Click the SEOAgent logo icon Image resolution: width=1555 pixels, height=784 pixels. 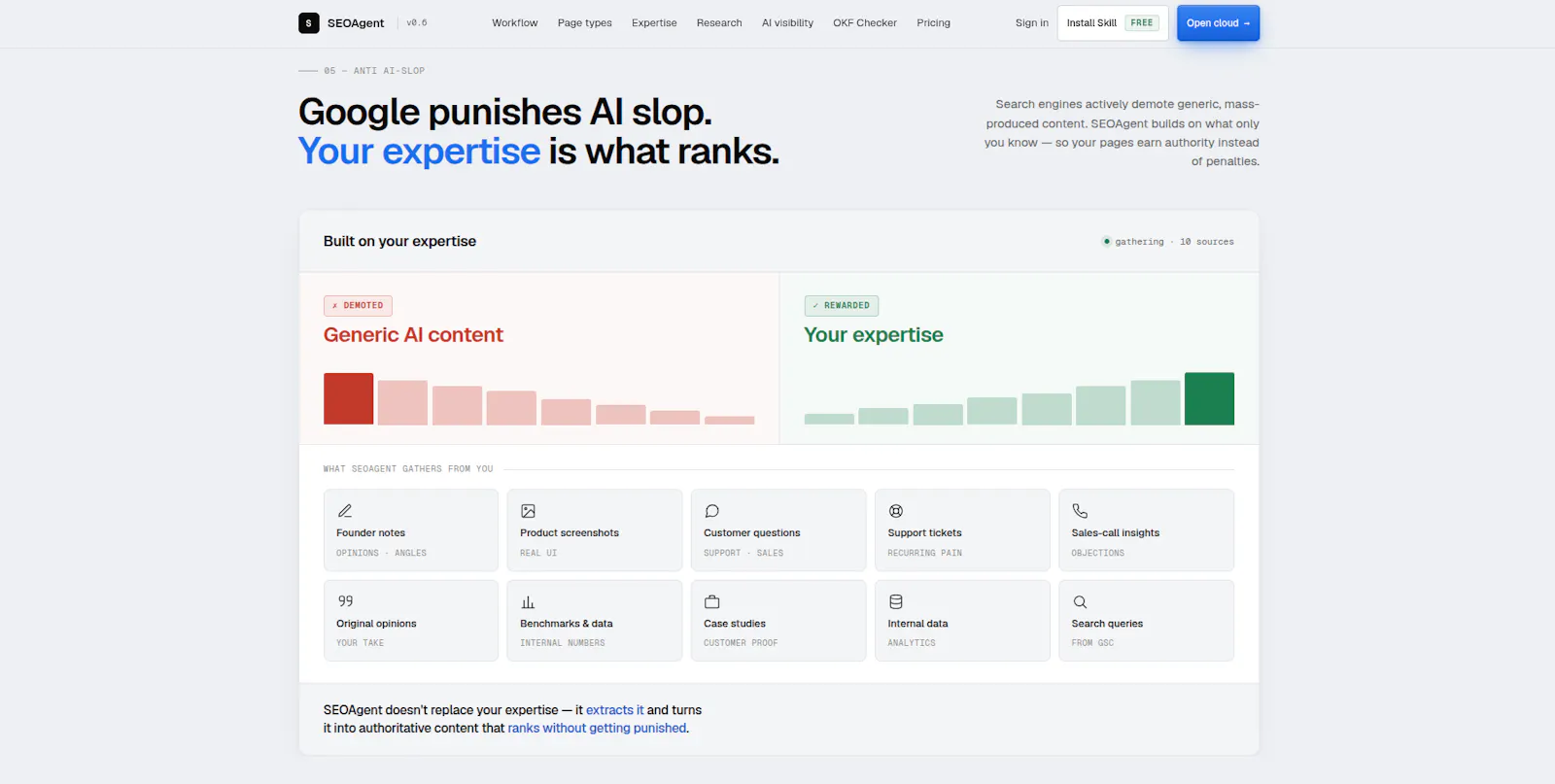309,23
